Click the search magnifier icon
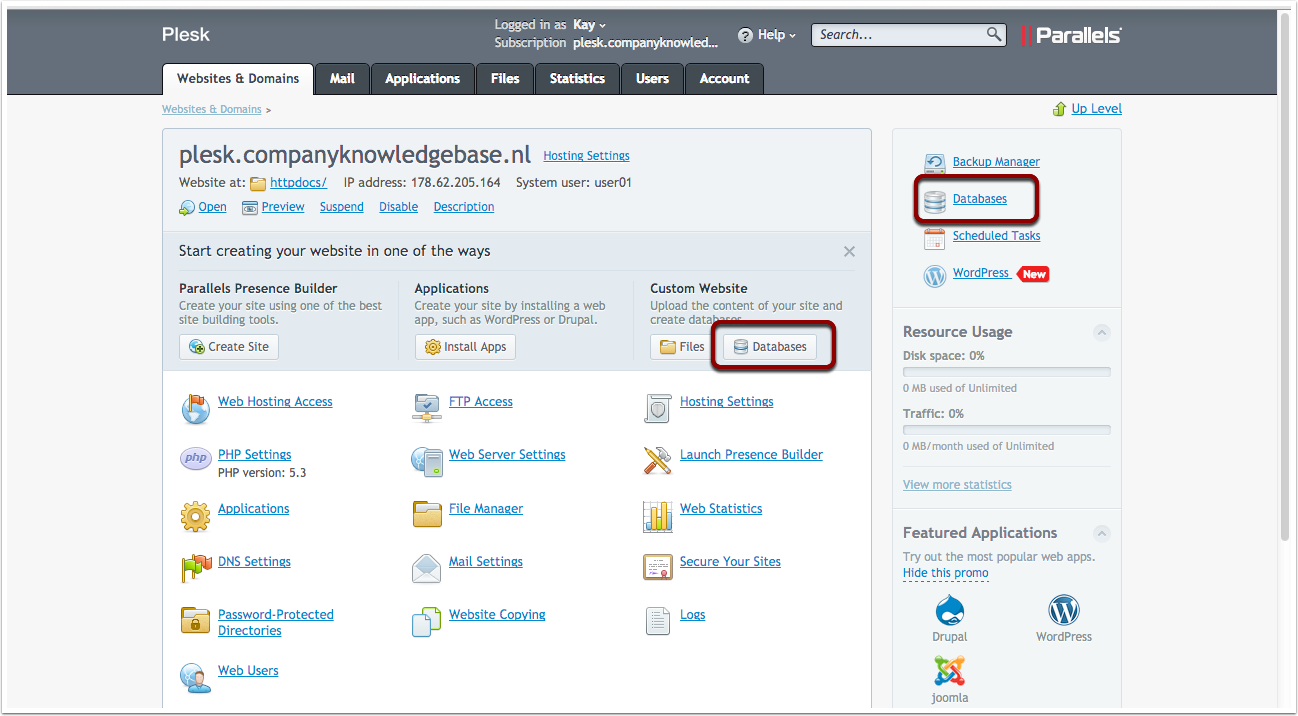Viewport: 1298px width, 716px height. click(x=994, y=34)
